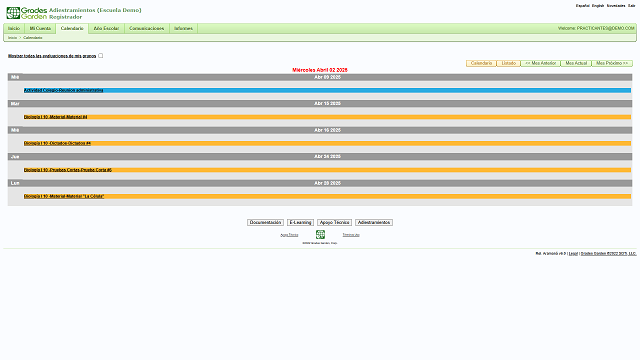This screenshot has height=360, width=640.
Task: Click the Adiestramientos footer button
Action: coord(374,222)
